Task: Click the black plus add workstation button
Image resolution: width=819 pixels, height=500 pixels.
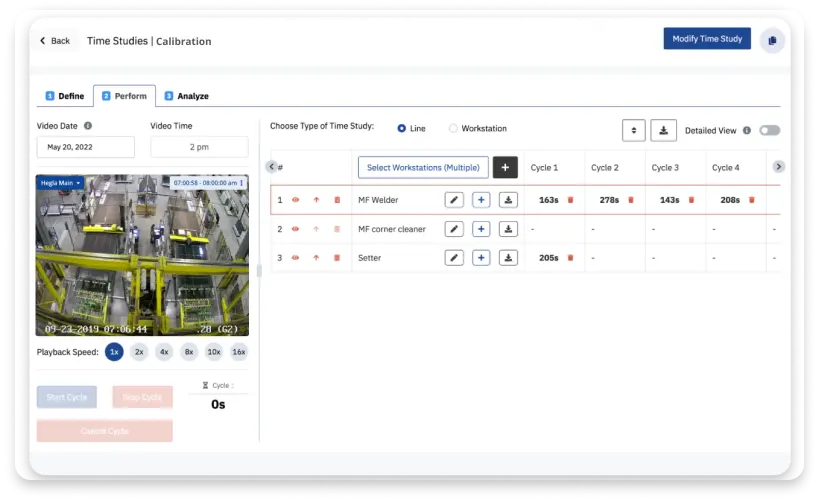Action: 505,167
